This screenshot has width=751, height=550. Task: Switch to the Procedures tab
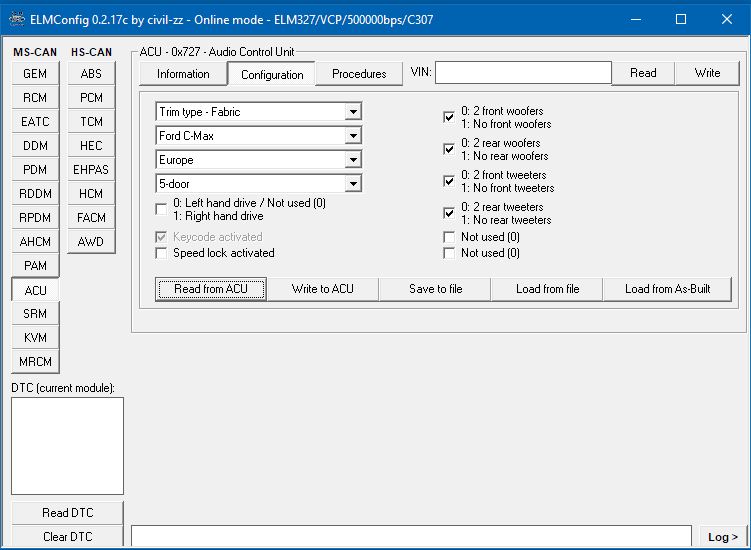tap(359, 74)
